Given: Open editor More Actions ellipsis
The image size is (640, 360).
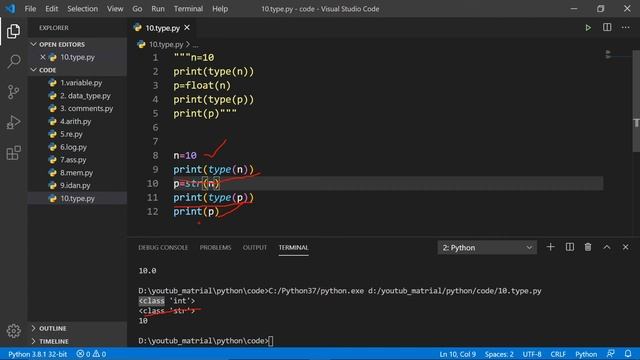Looking at the screenshot, I should pyautogui.click(x=625, y=27).
